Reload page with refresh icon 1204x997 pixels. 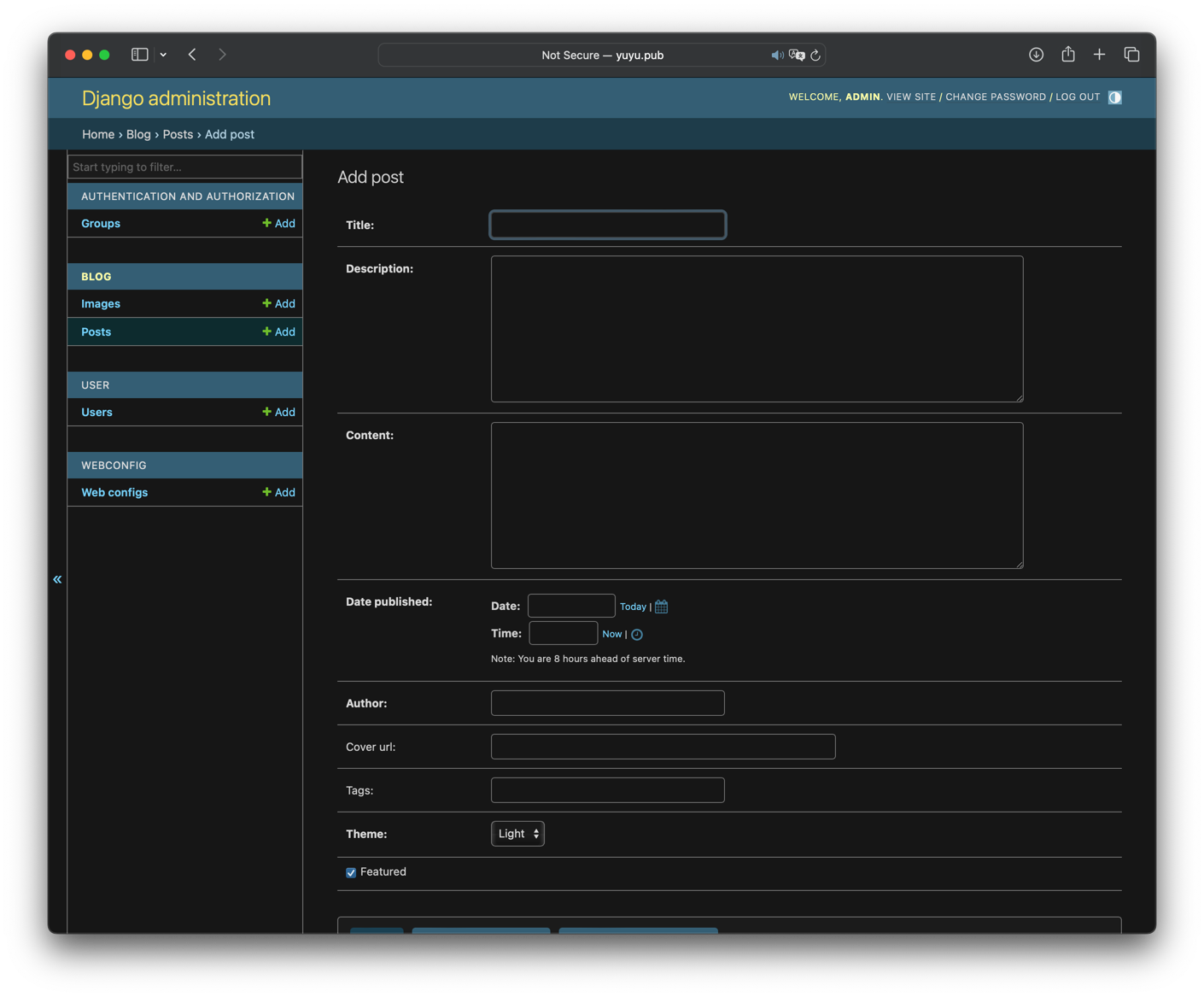point(815,56)
